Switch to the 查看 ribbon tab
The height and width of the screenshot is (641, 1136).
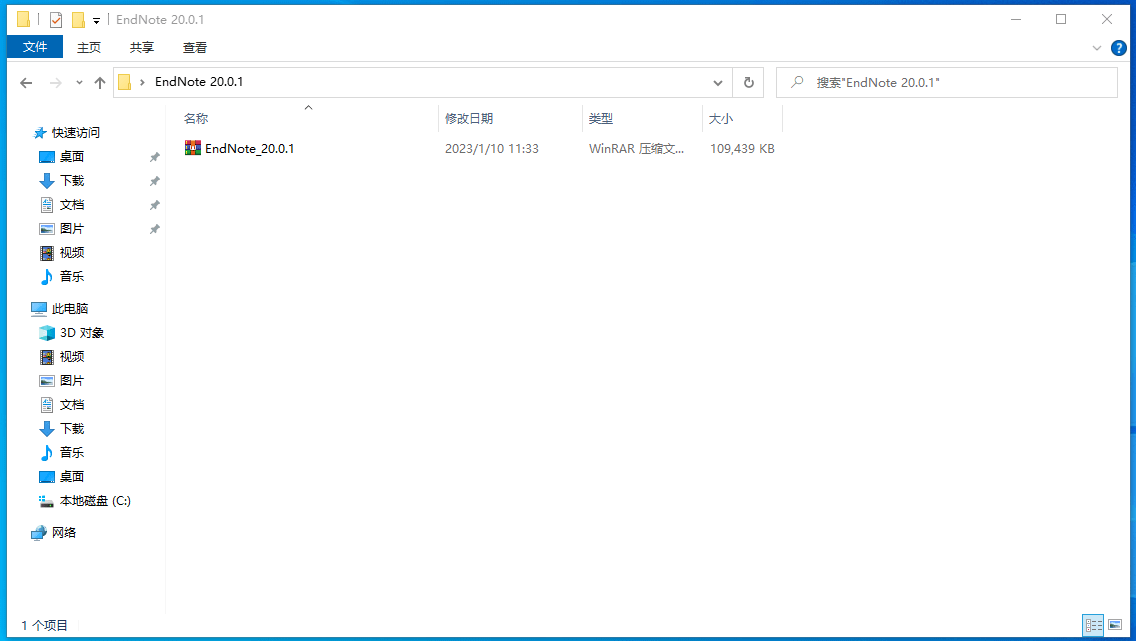click(x=195, y=47)
